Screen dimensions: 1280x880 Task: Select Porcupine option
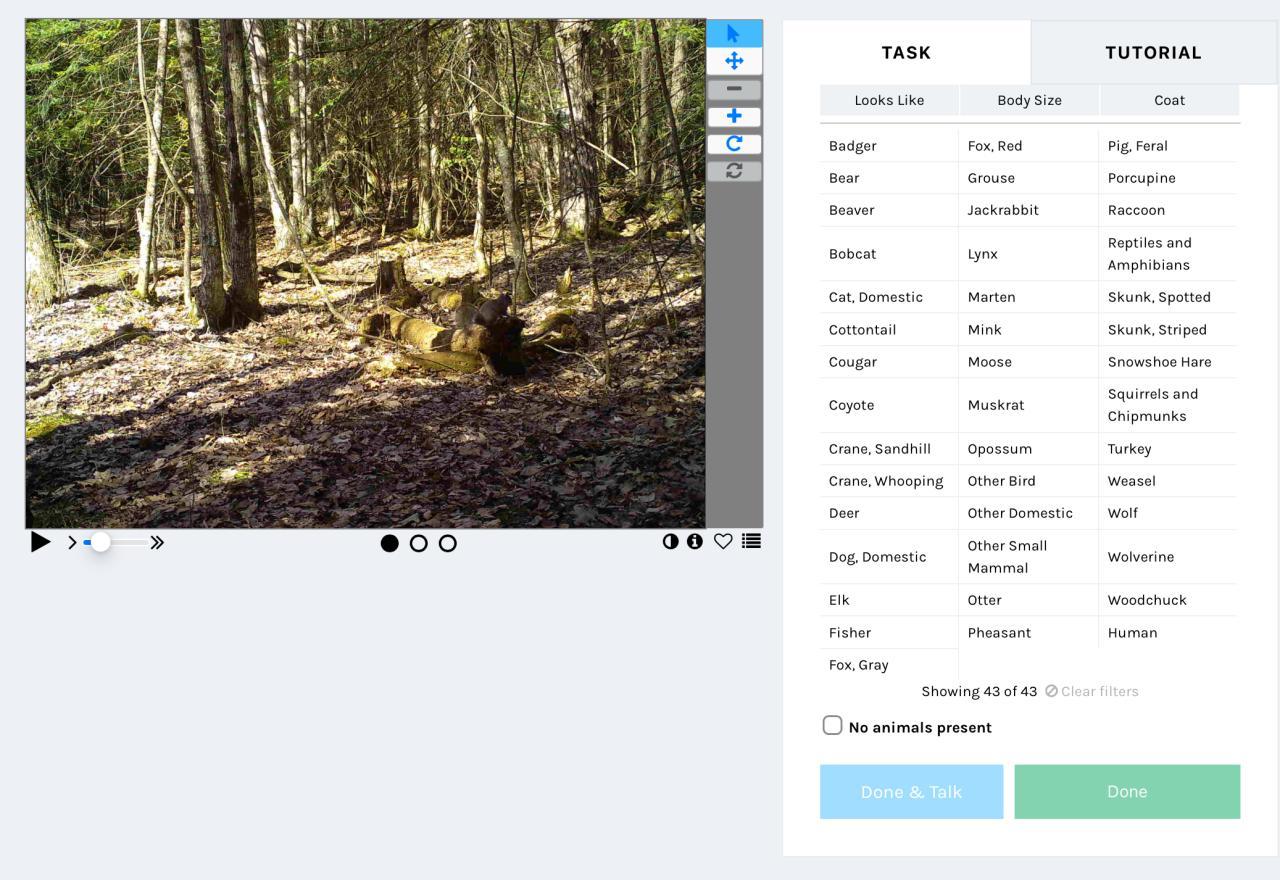coord(1168,178)
